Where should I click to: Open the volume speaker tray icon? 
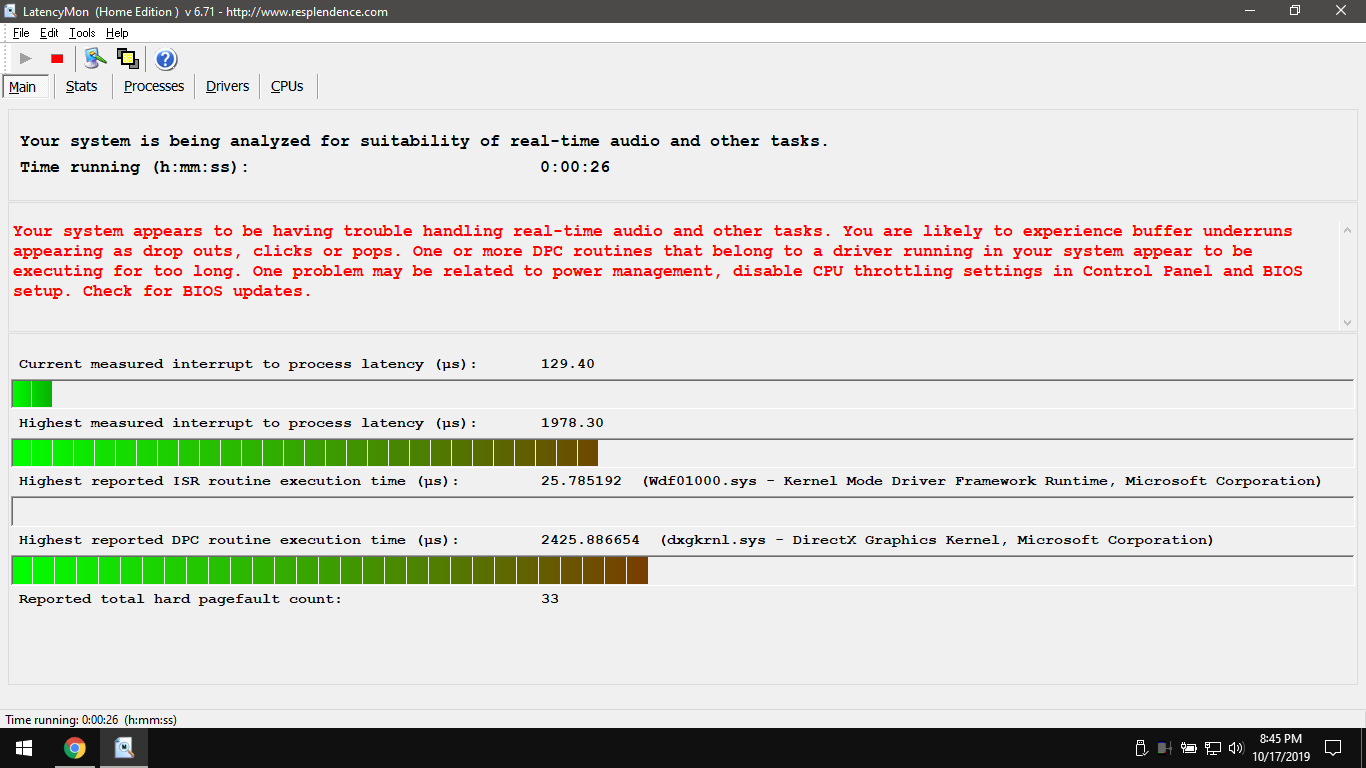[1236, 748]
